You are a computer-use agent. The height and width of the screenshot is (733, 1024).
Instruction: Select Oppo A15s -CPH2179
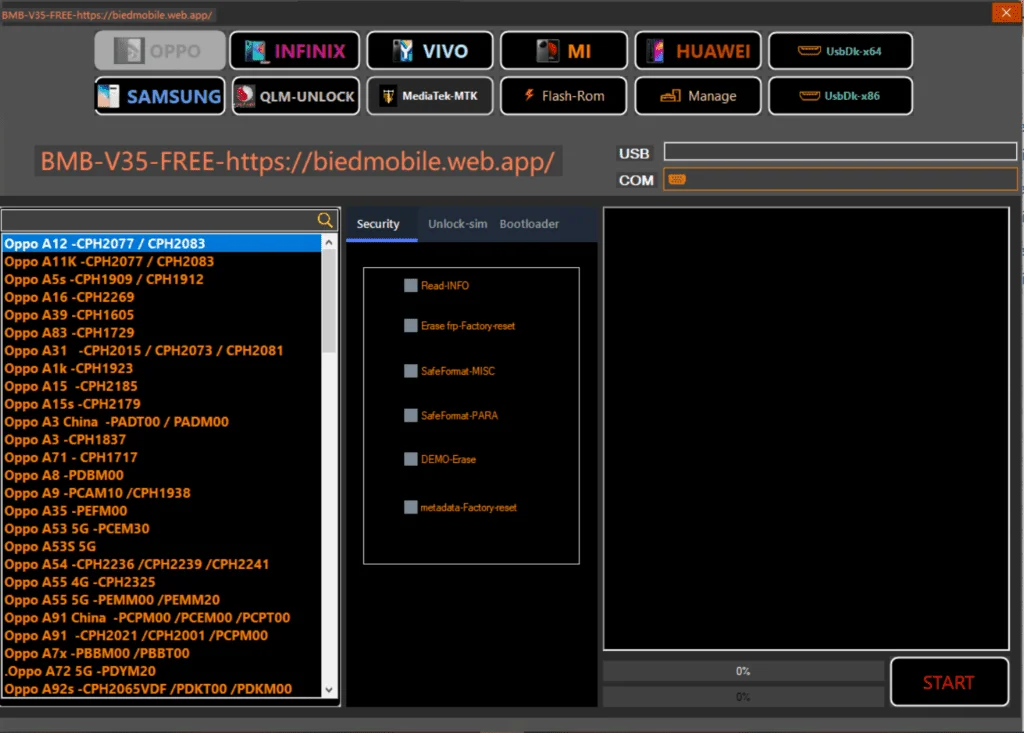coord(162,404)
